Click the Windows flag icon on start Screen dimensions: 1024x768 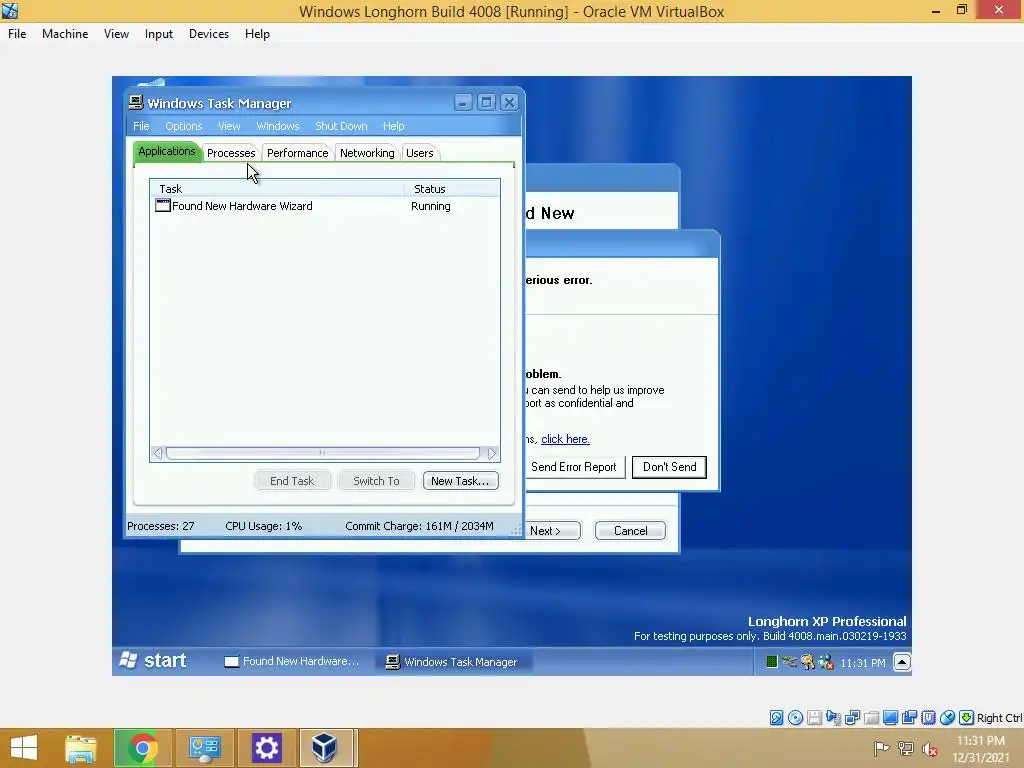click(x=129, y=660)
